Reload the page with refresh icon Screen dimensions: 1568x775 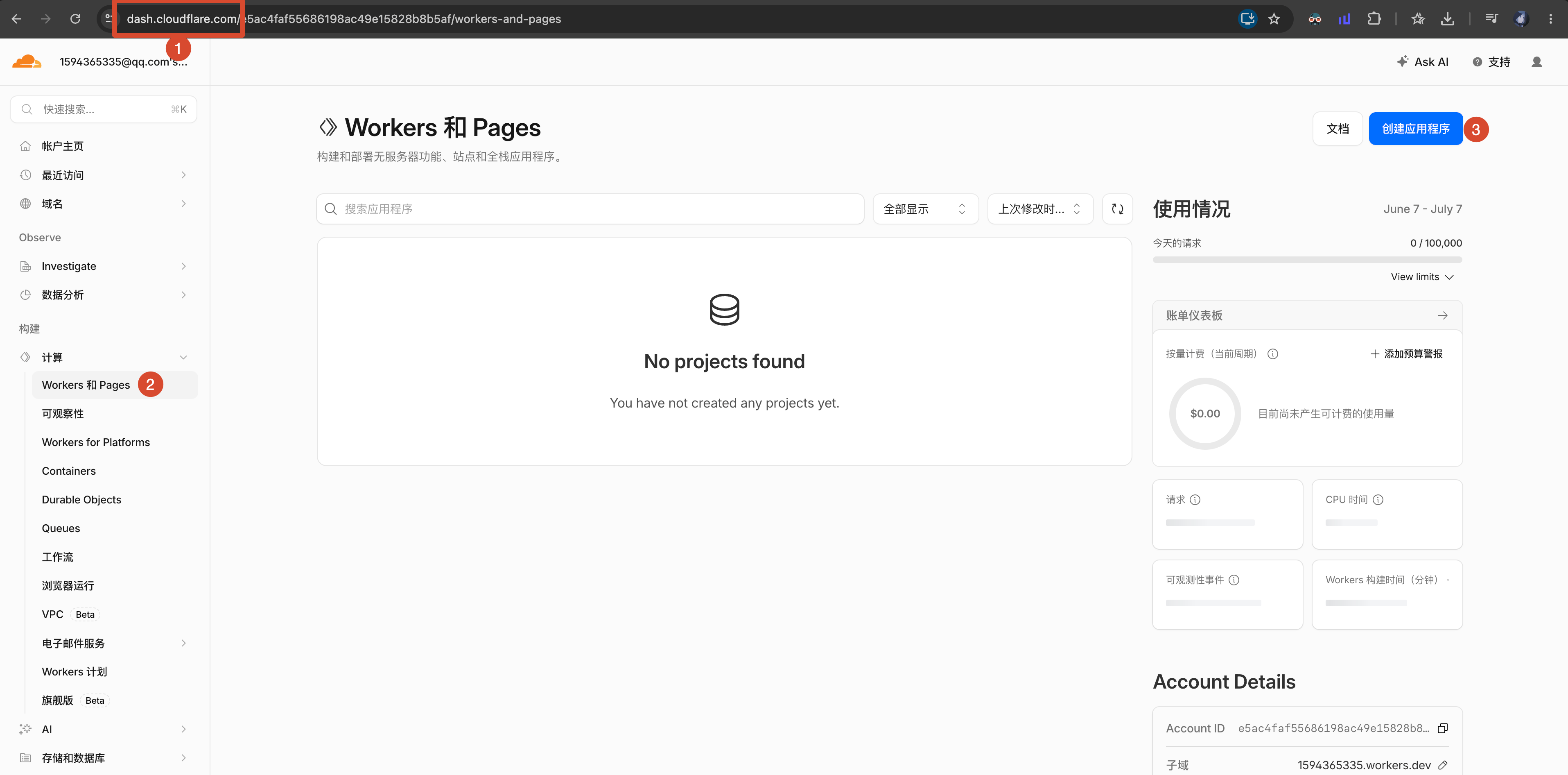point(75,19)
